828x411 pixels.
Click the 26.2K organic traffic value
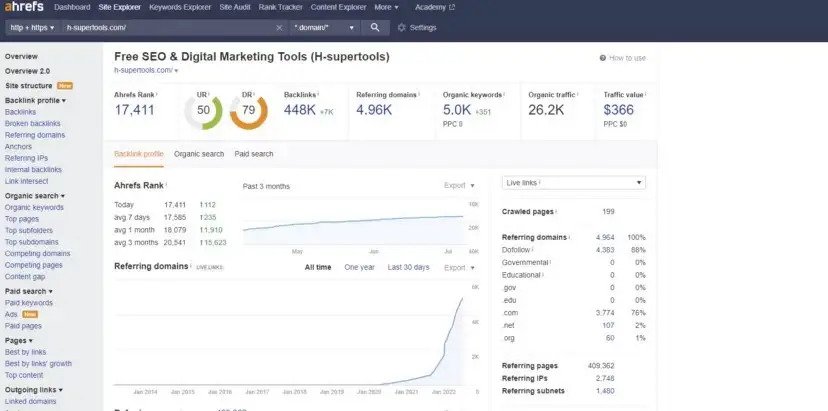pyautogui.click(x=546, y=110)
